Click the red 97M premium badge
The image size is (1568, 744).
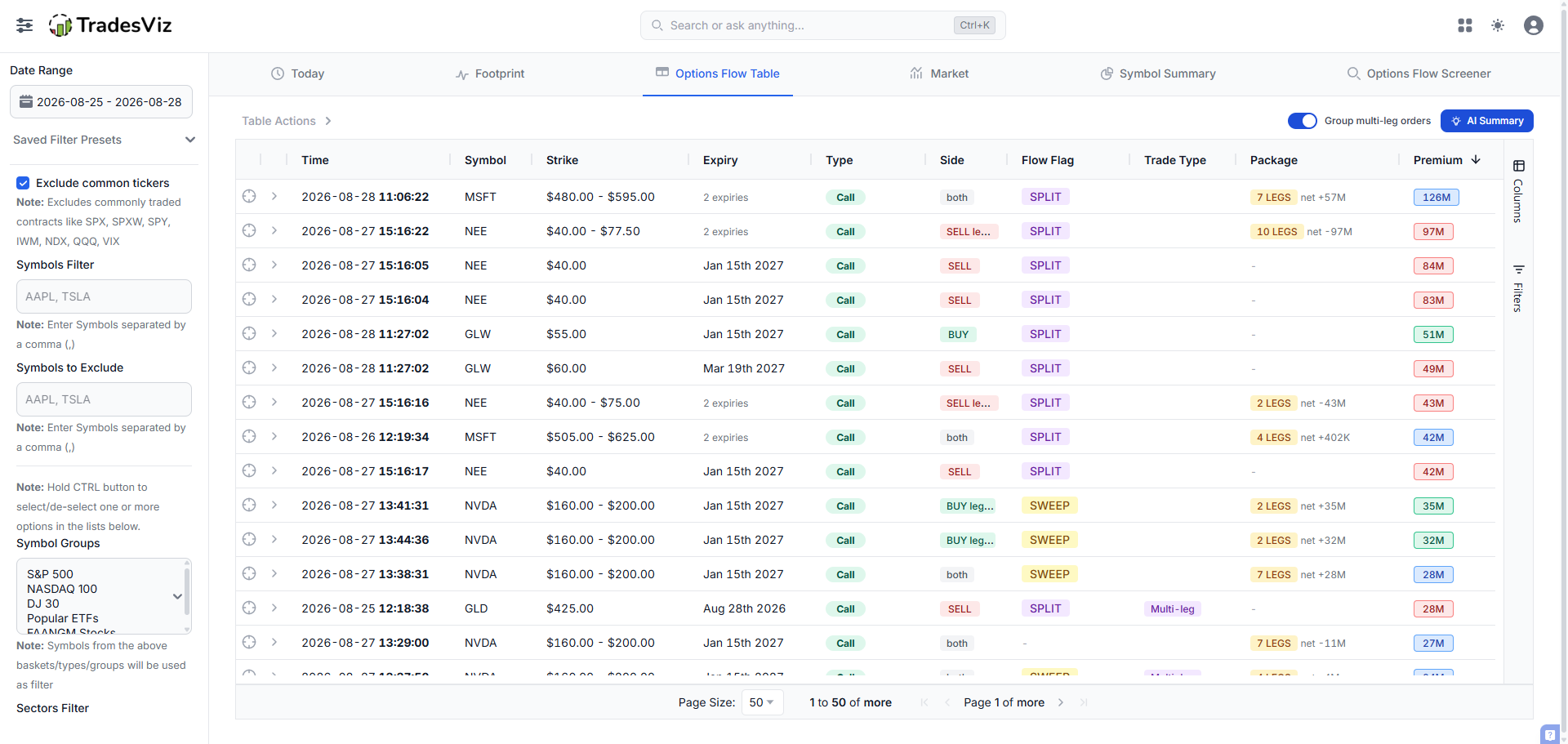1433,231
